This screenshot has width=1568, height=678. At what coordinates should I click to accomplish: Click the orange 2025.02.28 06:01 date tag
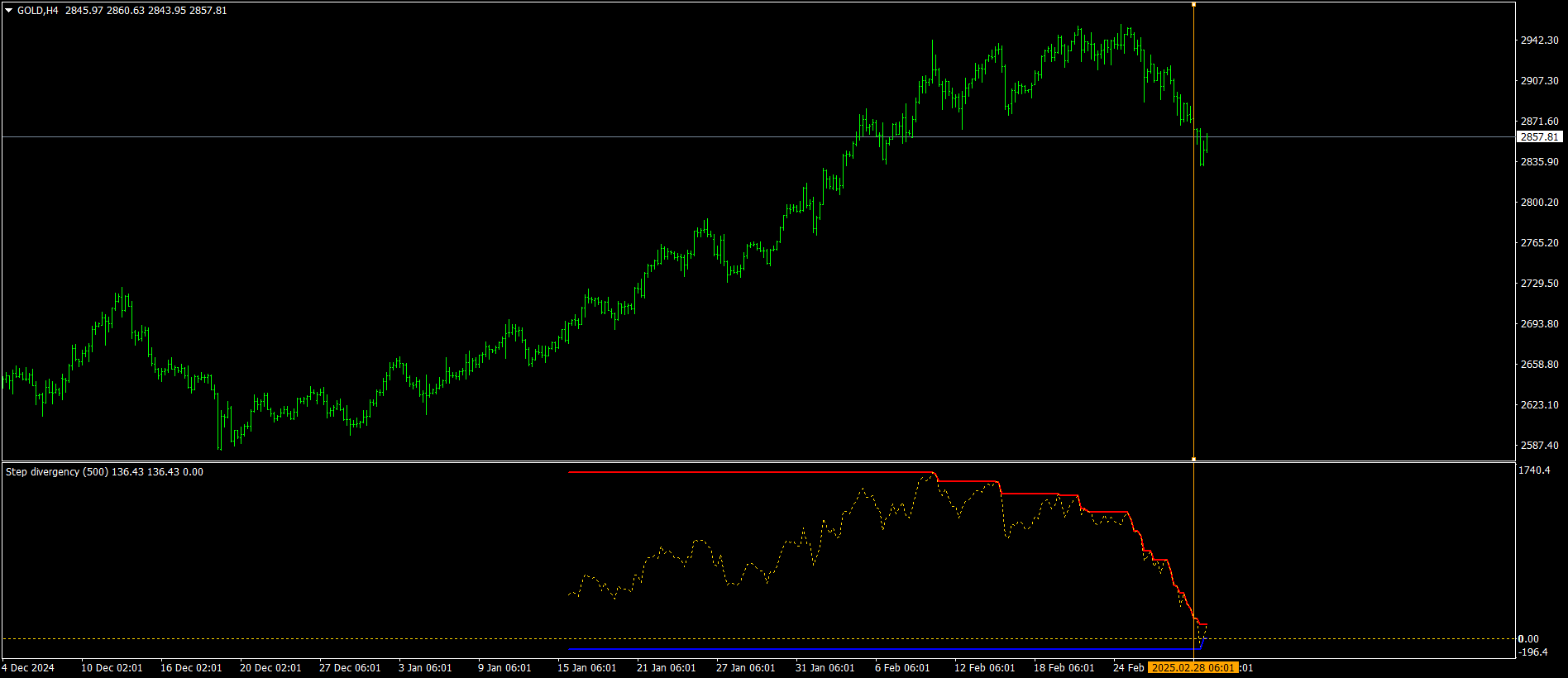(1193, 668)
